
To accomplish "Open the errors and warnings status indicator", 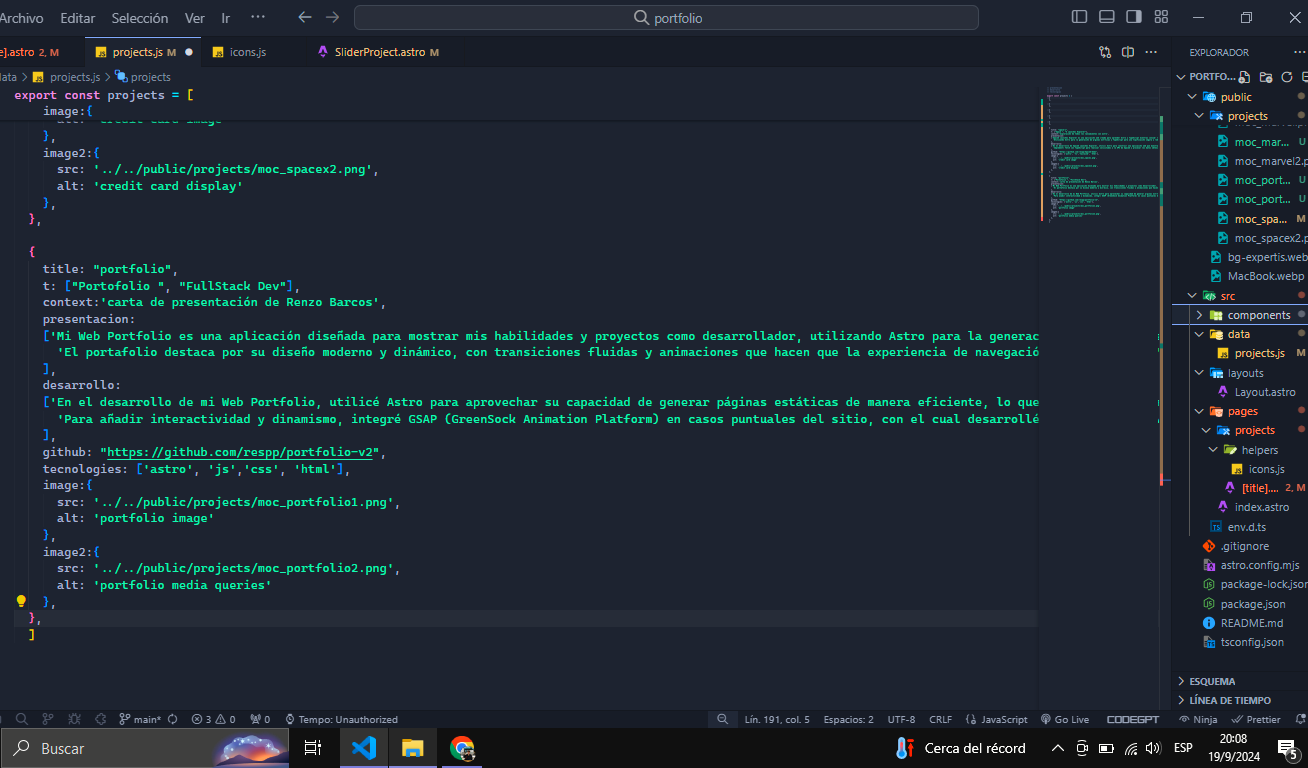I will coord(215,719).
